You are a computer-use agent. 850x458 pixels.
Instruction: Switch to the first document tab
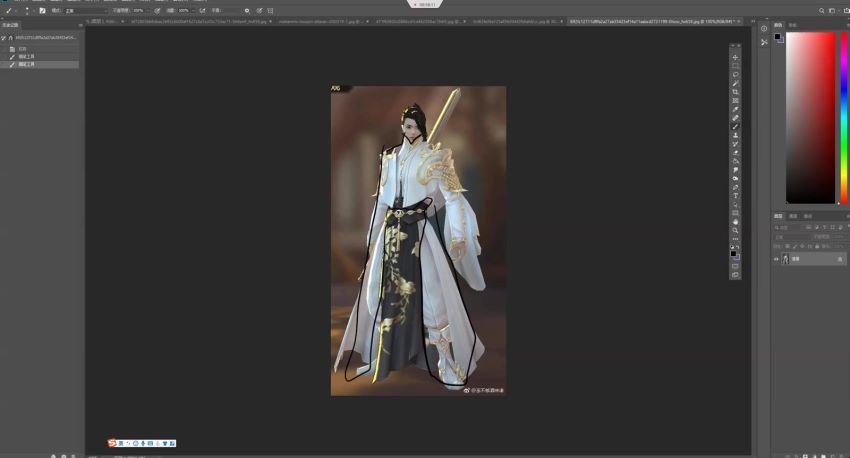point(106,22)
